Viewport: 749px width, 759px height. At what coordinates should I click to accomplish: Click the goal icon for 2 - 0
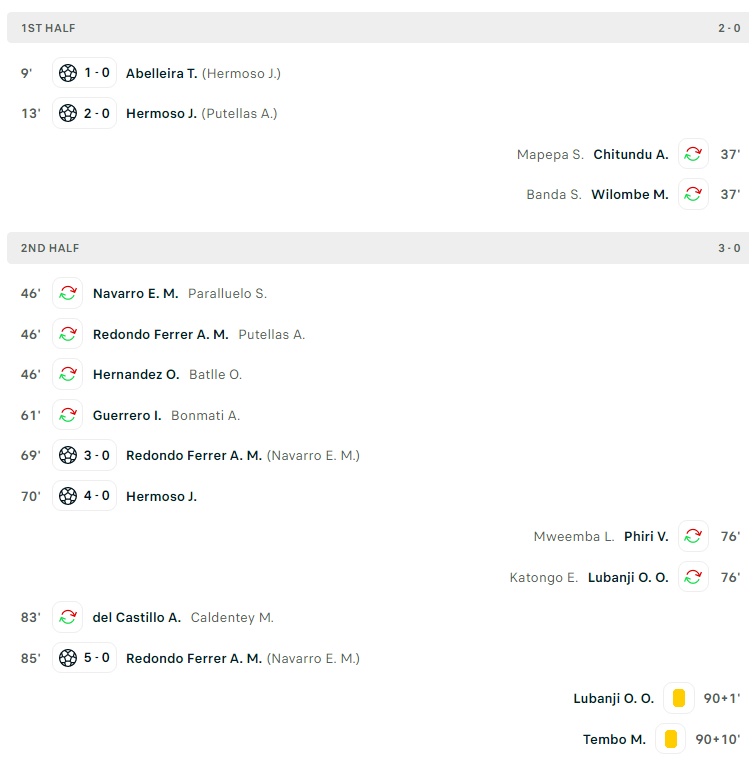[x=68, y=113]
